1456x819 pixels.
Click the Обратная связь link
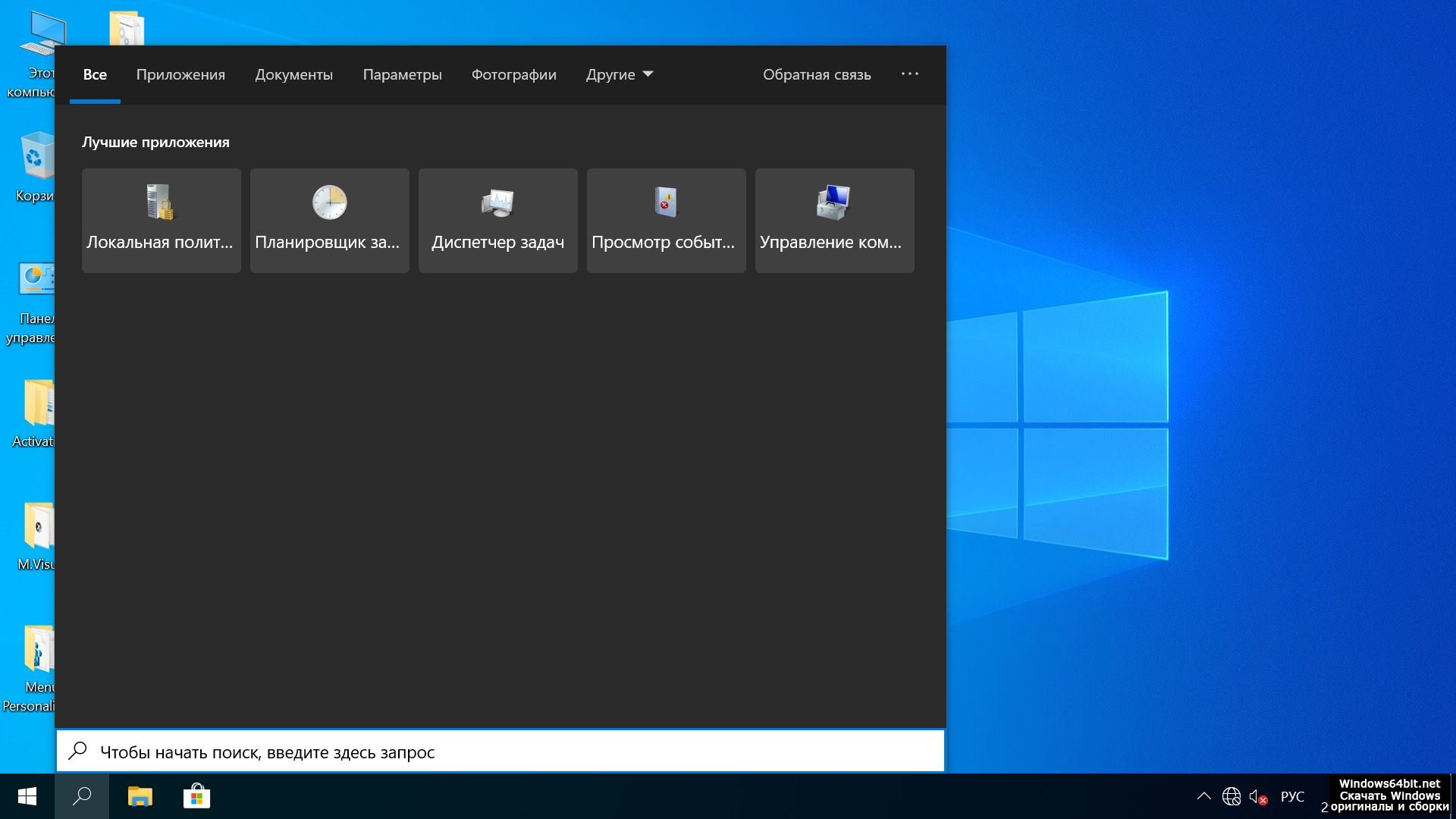point(816,74)
